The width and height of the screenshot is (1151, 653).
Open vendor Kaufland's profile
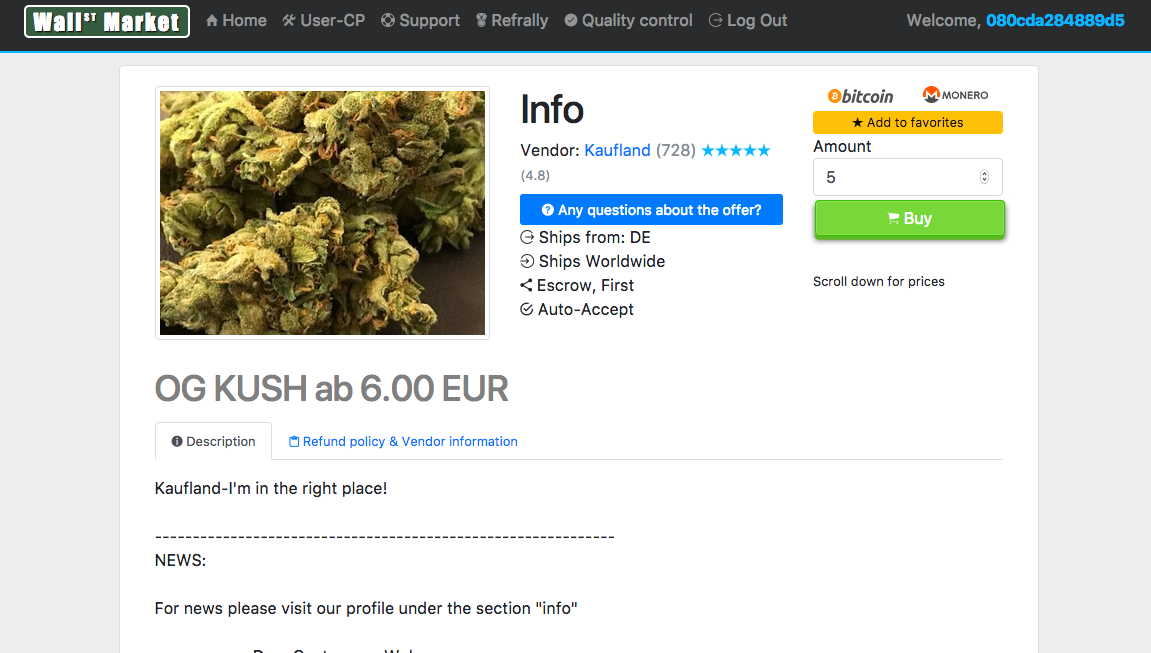coord(617,150)
